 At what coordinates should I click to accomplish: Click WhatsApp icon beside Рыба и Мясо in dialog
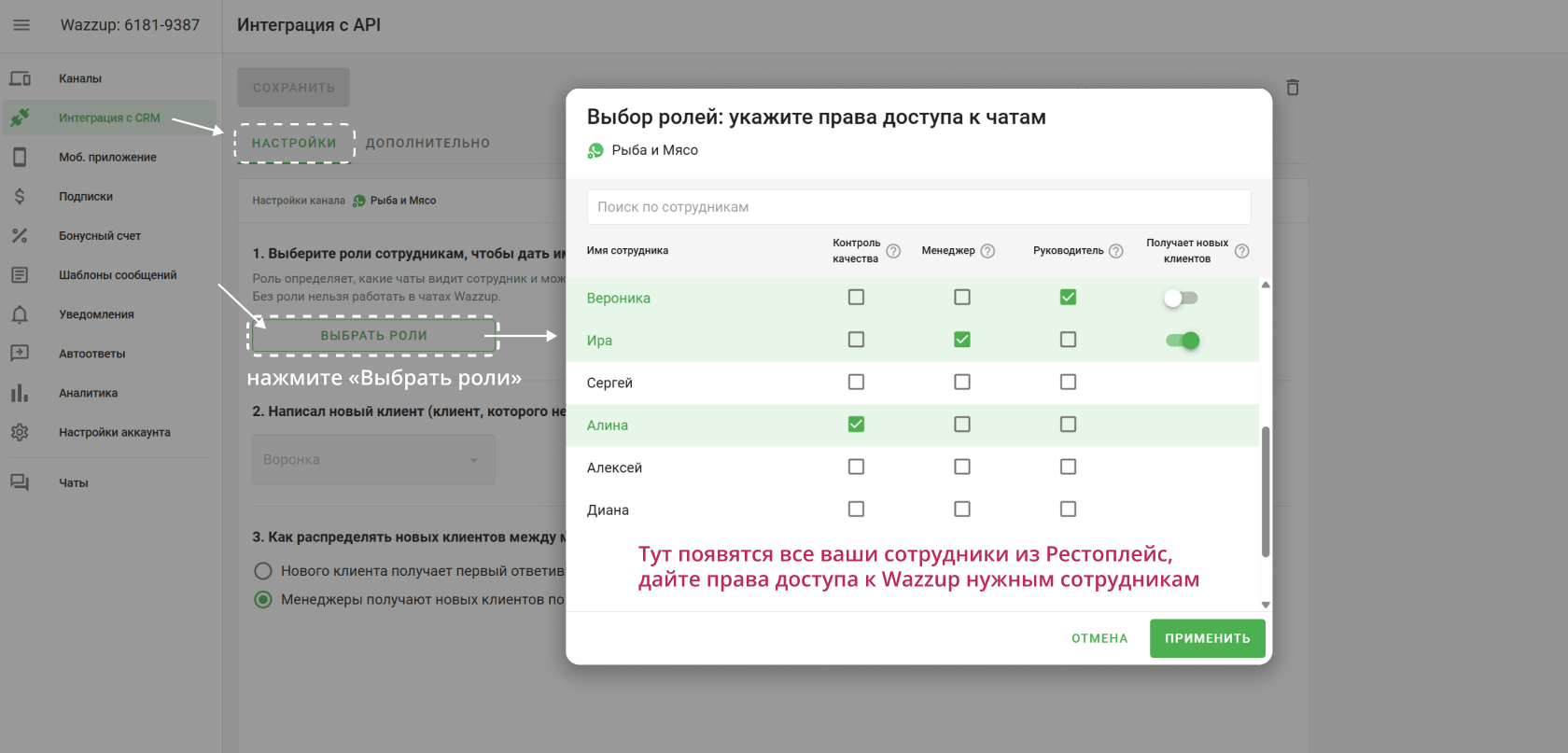[595, 150]
